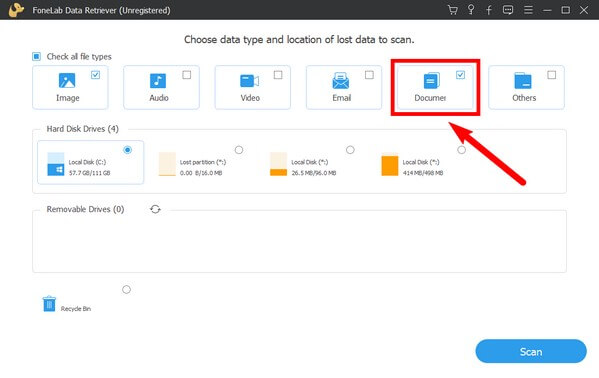Click the Recycle Bin trash icon
This screenshot has width=599, height=378.
(49, 304)
